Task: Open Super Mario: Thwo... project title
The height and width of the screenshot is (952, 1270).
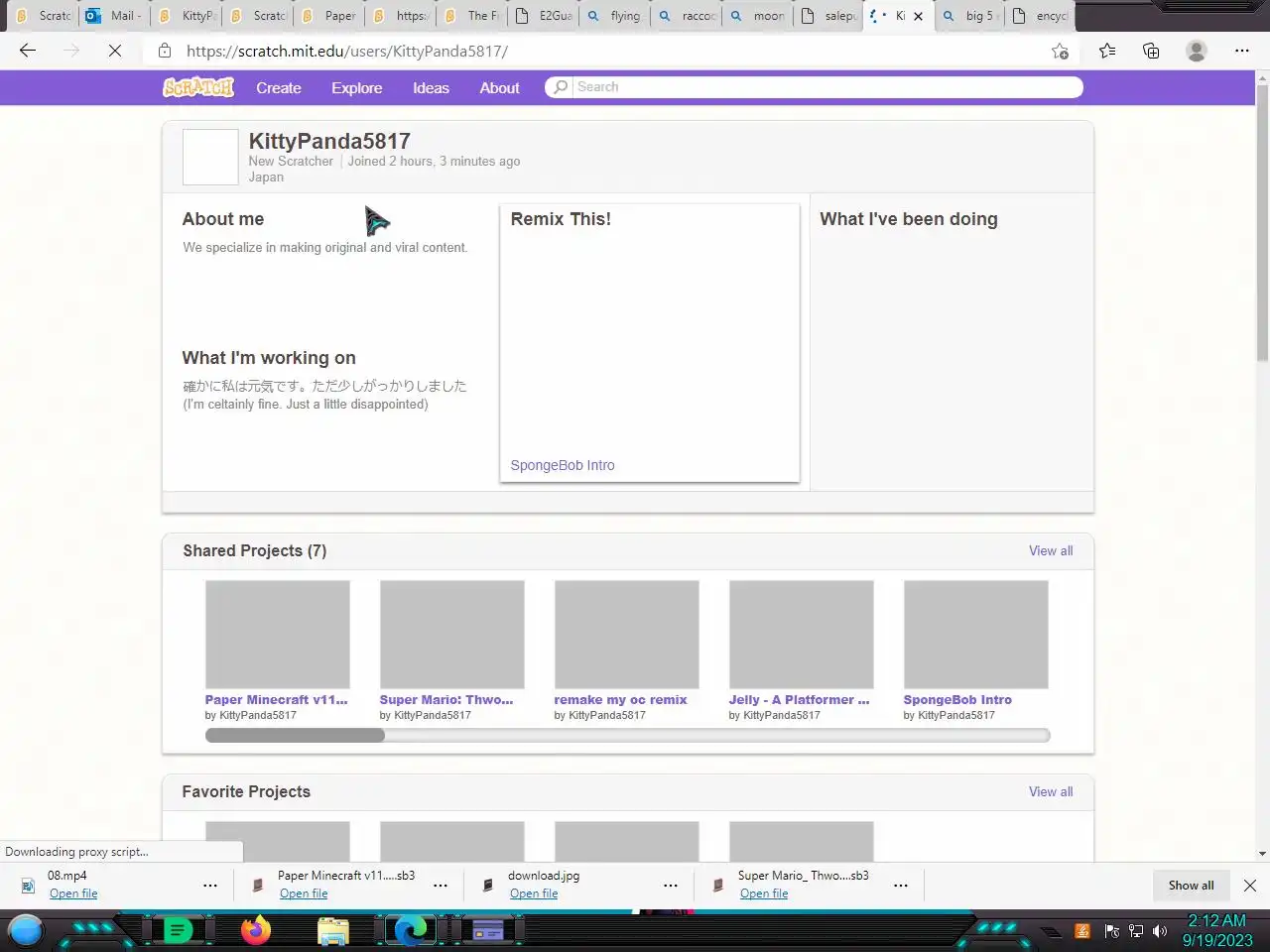Action: tap(446, 699)
